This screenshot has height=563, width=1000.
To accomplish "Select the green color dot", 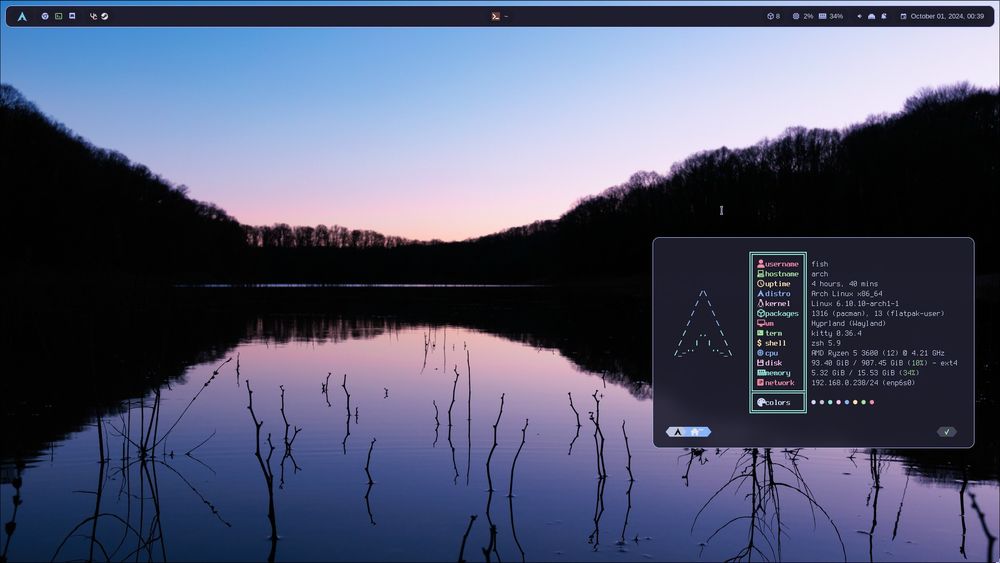I will 864,402.
